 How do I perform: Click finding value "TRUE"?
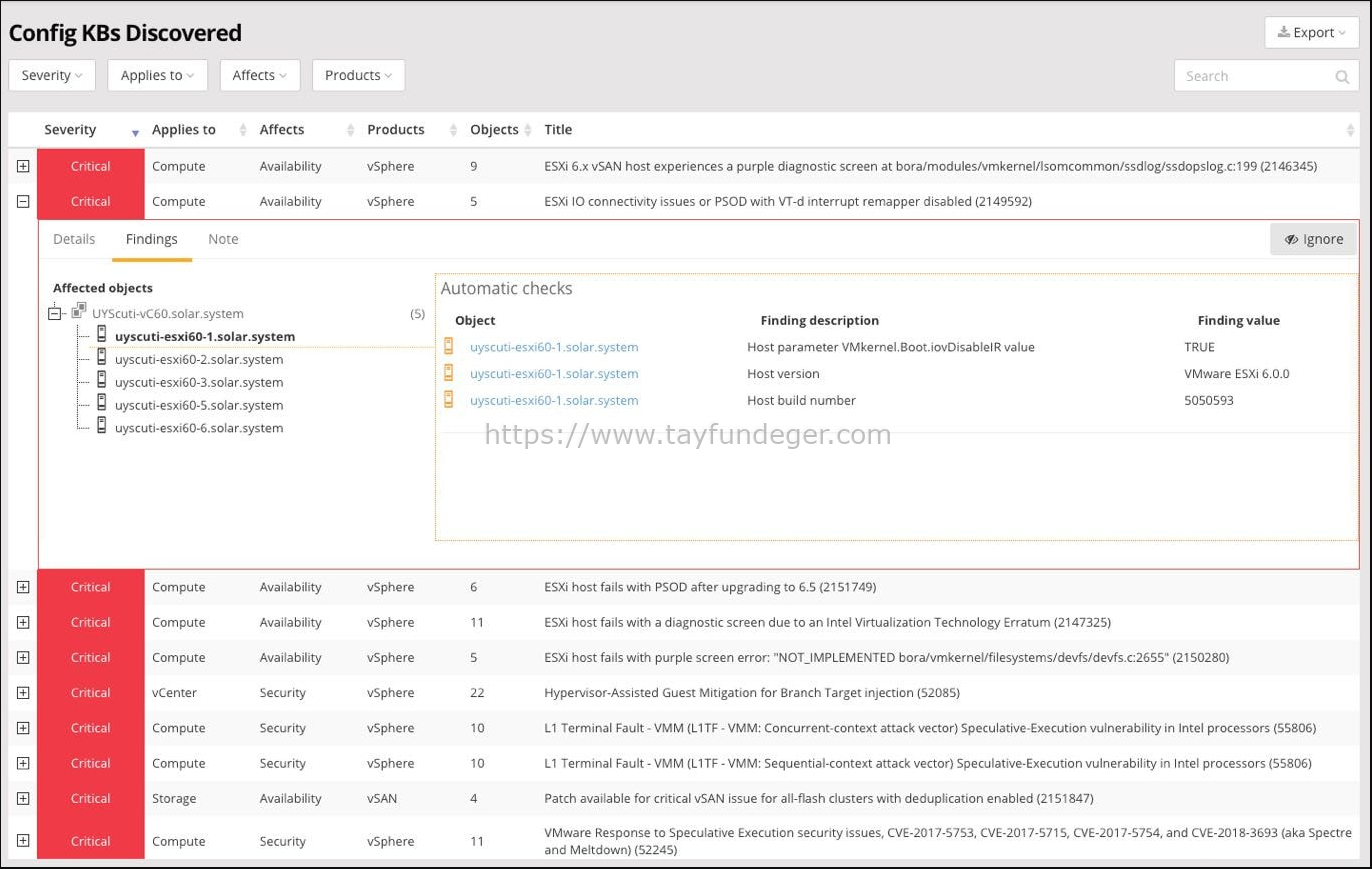pos(1199,347)
